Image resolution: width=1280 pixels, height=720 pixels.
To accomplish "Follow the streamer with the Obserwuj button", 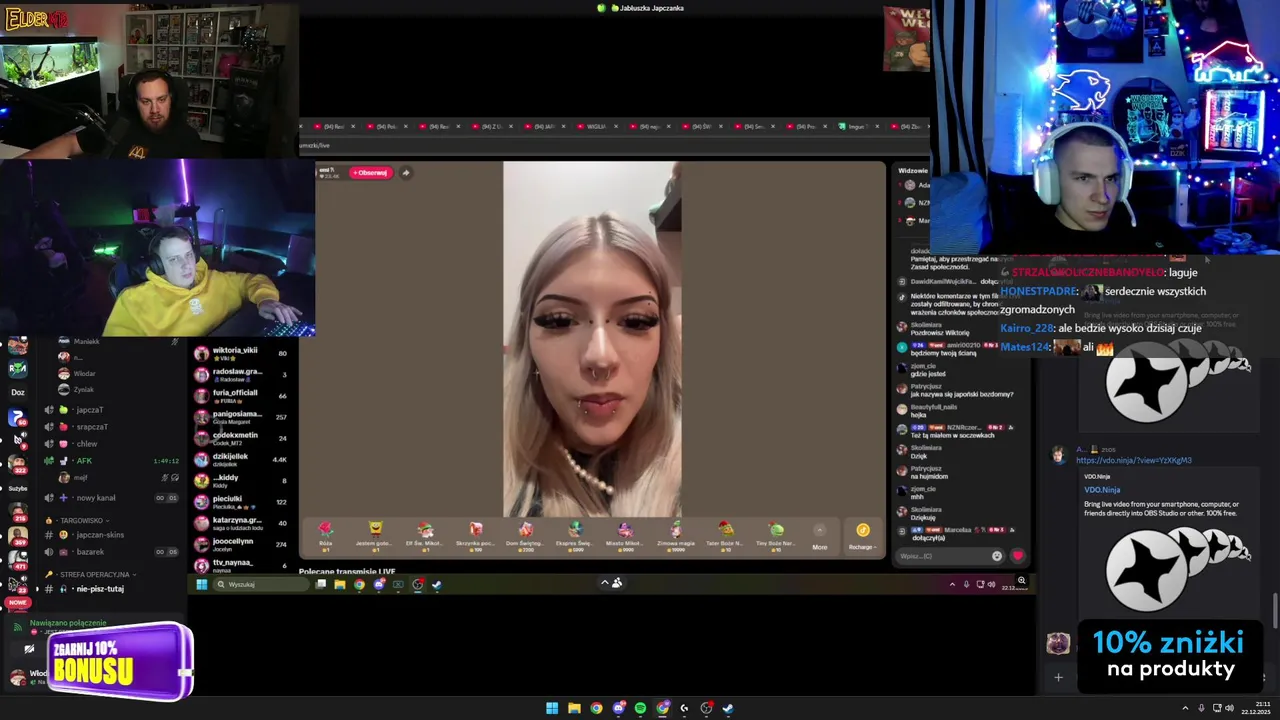I will click(x=369, y=172).
